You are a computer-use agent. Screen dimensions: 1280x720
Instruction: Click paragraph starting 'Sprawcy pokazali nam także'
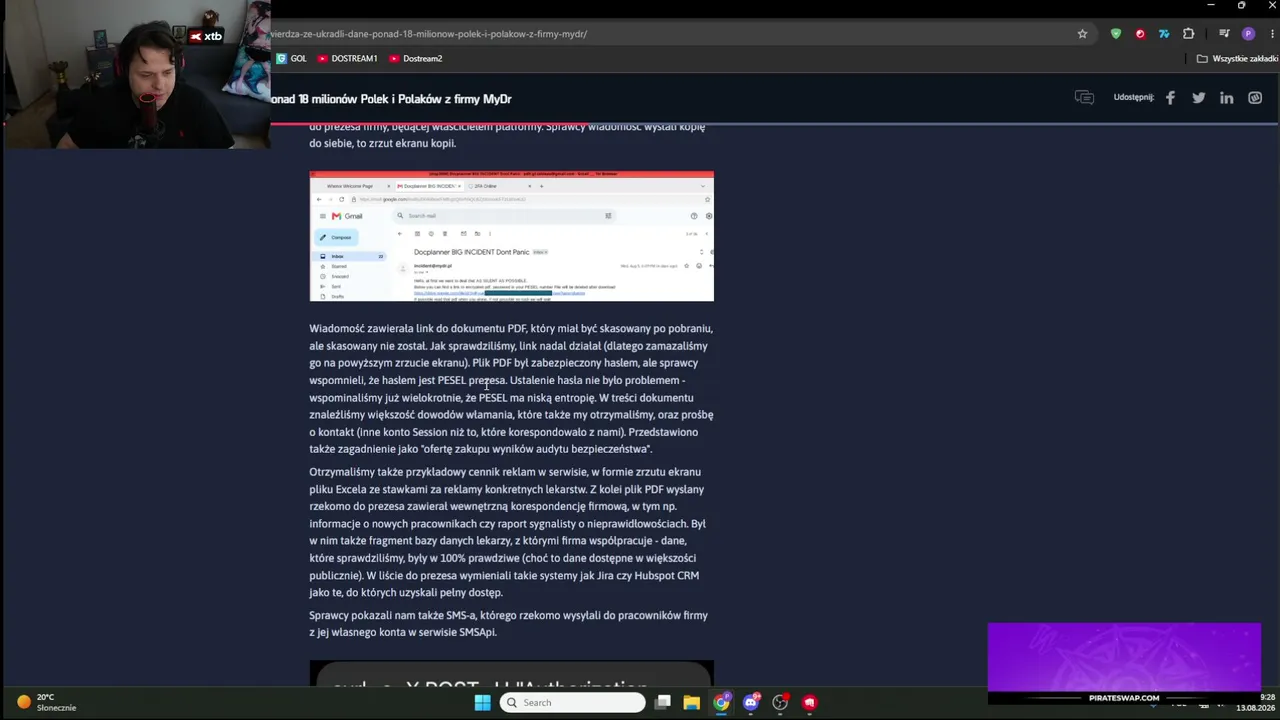(508, 624)
